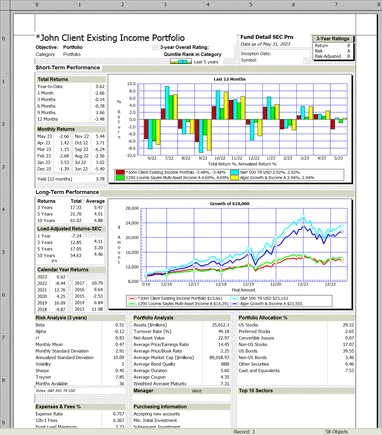Click the 'Index: S&P 500 TR USD' footnote
This screenshot has height=435, width=382.
[x=55, y=391]
